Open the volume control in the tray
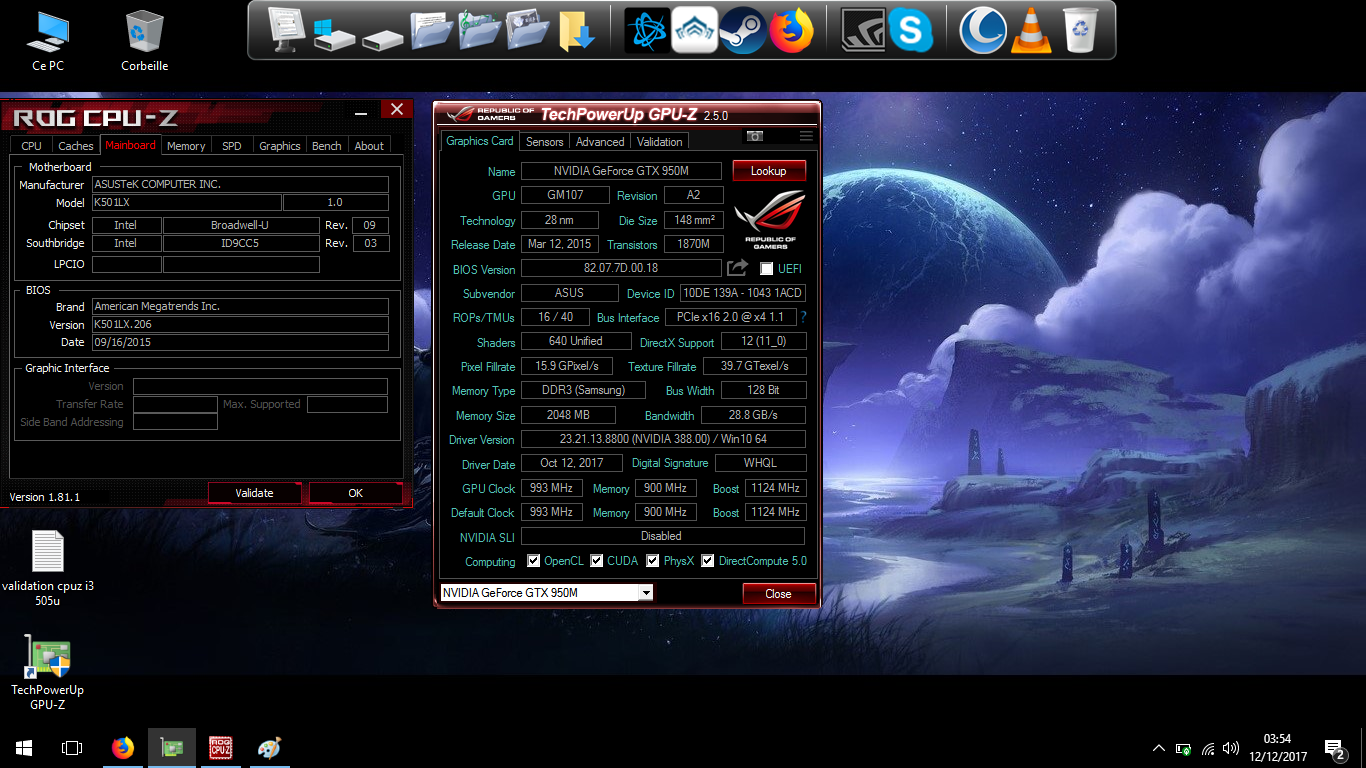 click(1231, 748)
